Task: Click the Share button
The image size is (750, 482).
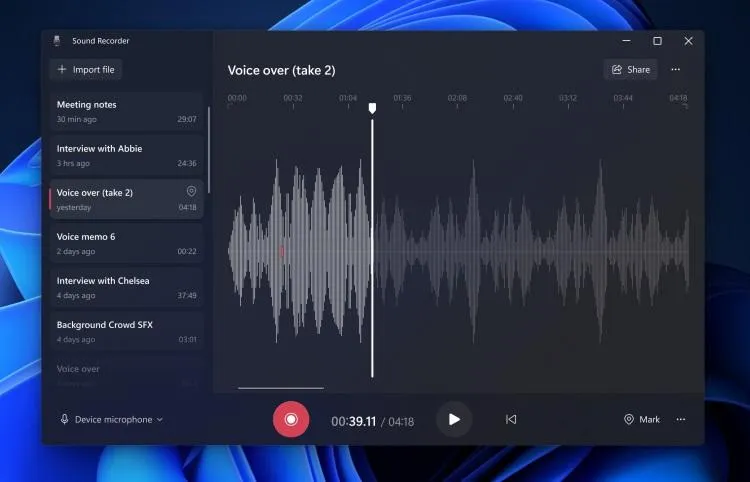Action: click(x=630, y=69)
